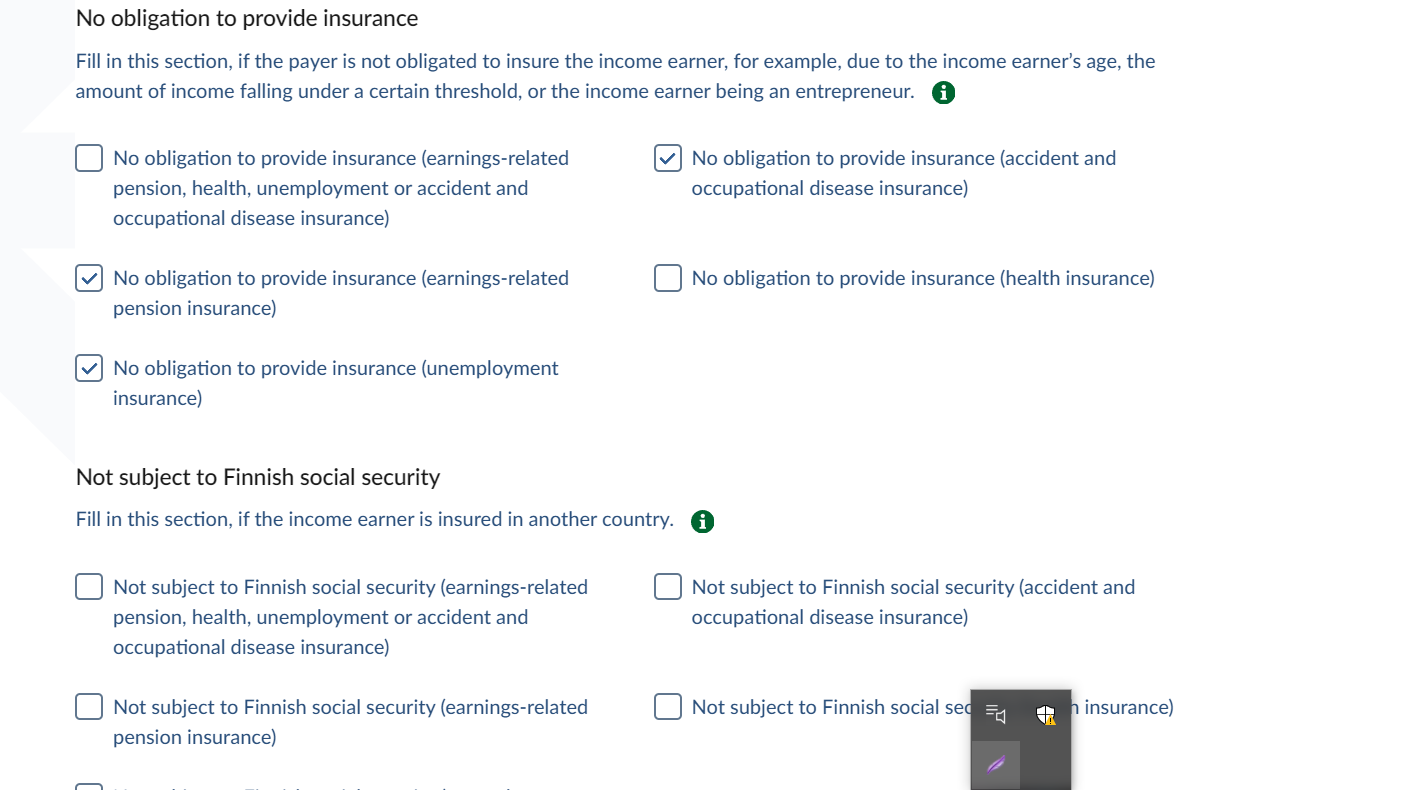Uncheck No obligation earnings-related pension insurance checkbox
Viewport: 1426px width, 790px height.
tap(89, 278)
